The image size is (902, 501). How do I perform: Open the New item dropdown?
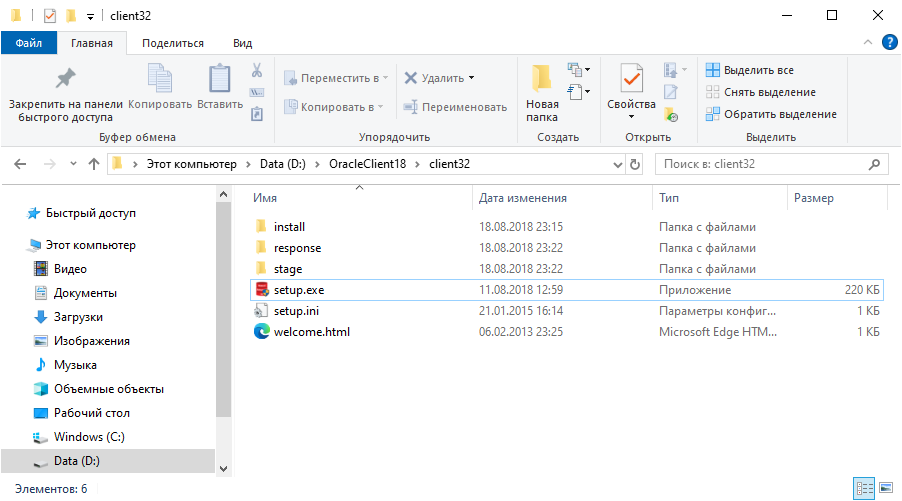pos(579,70)
